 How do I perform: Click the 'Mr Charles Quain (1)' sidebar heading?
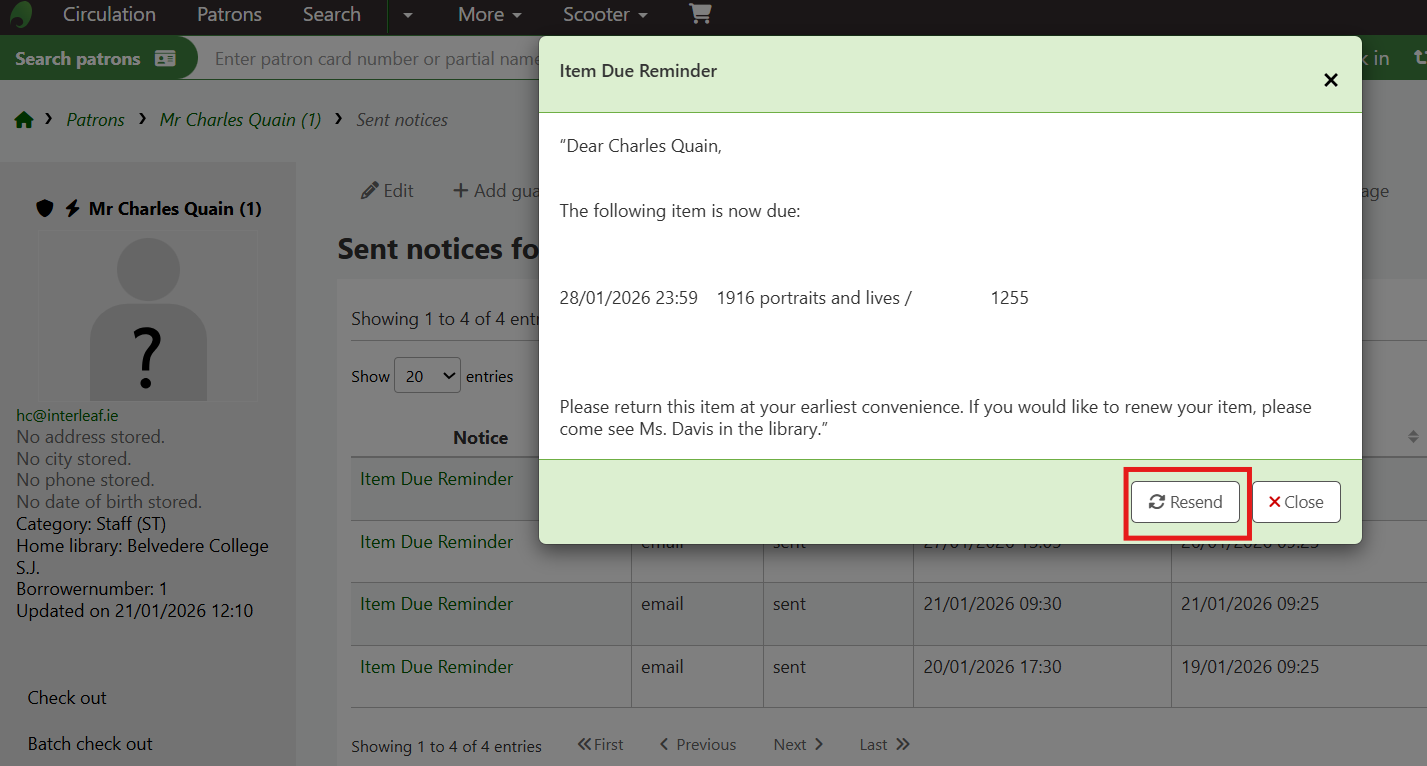tap(175, 209)
